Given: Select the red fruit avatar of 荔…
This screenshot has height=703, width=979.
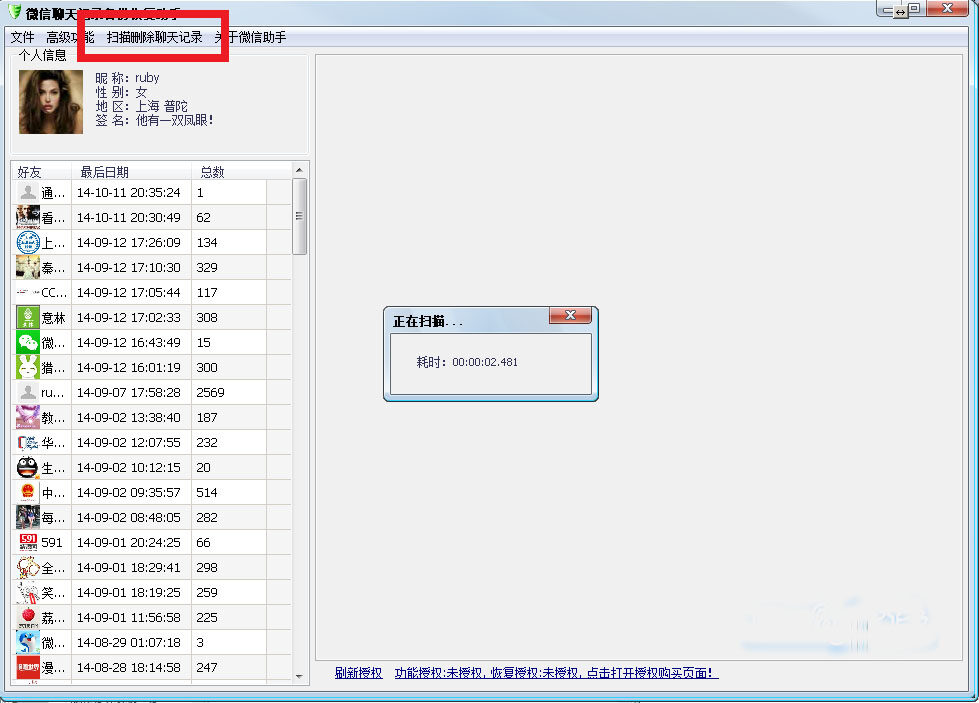Looking at the screenshot, I should pos(27,617).
